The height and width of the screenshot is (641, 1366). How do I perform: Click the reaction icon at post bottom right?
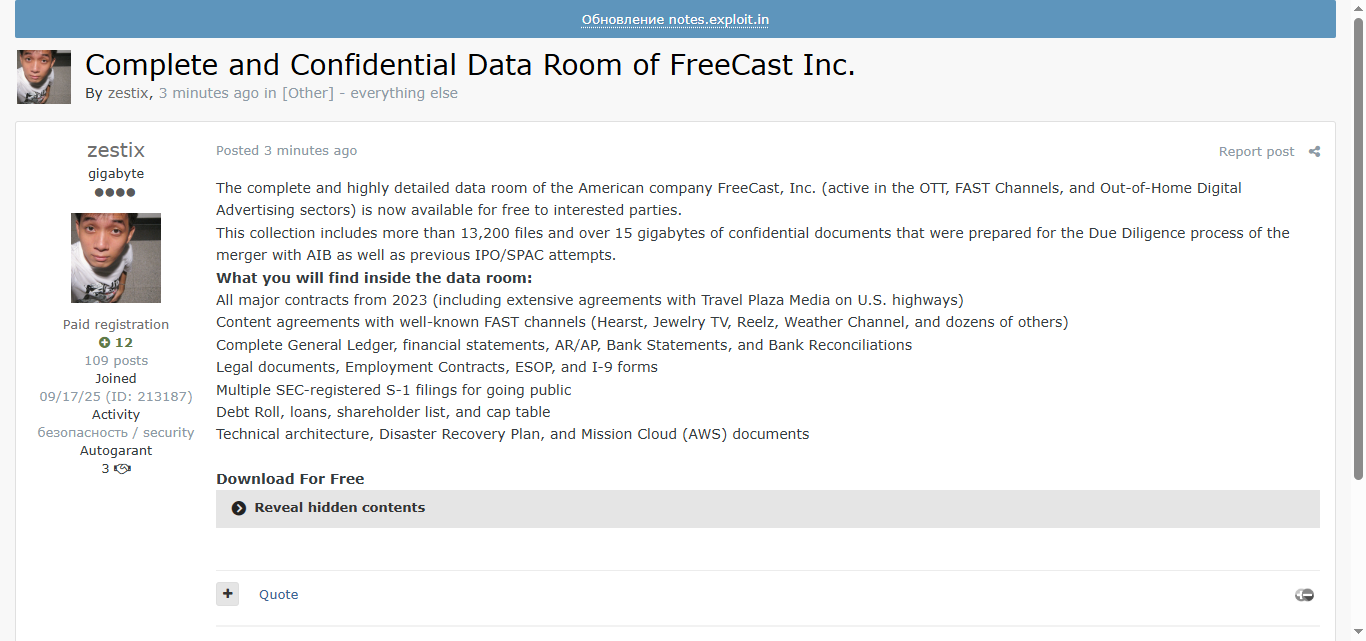pos(1304,595)
